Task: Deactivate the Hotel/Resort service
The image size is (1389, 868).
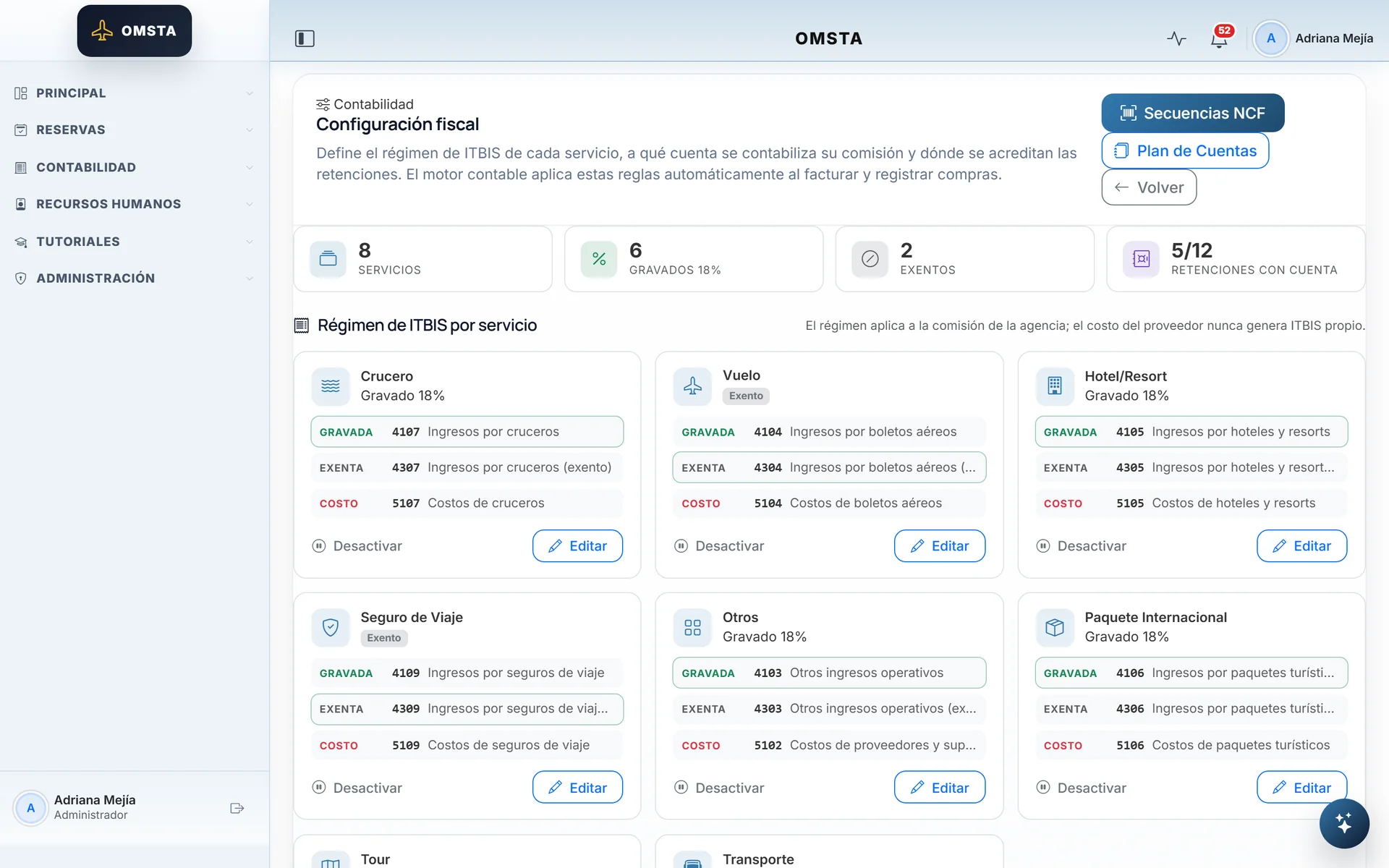Action: [x=1081, y=546]
